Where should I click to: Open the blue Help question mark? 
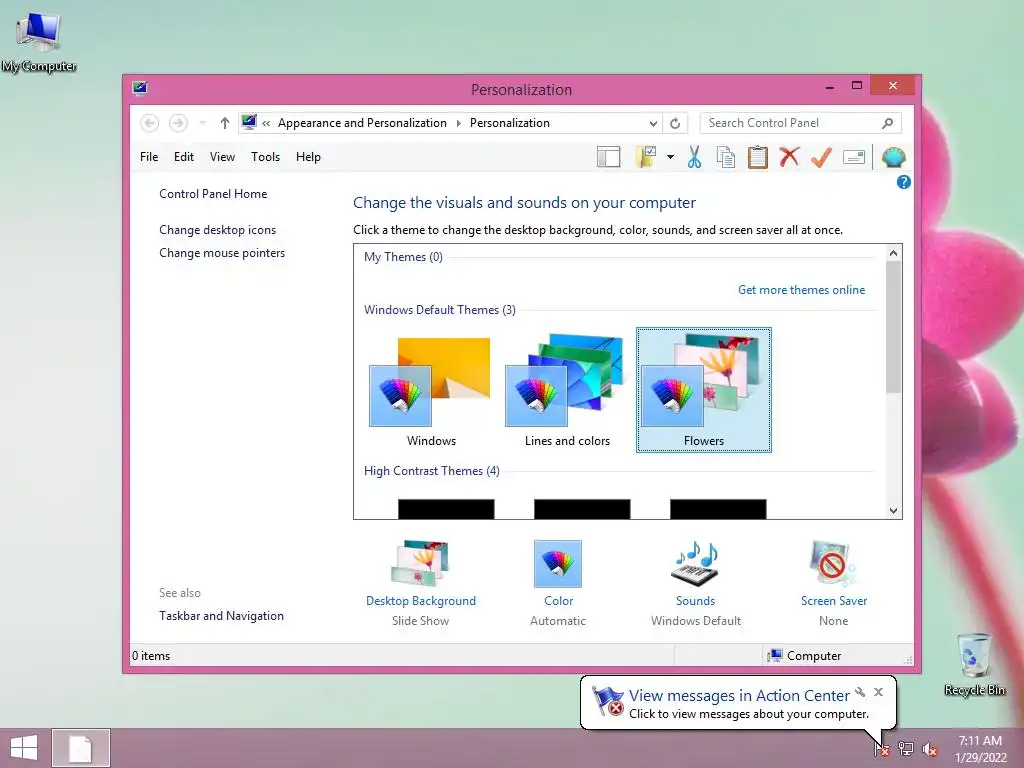[904, 182]
